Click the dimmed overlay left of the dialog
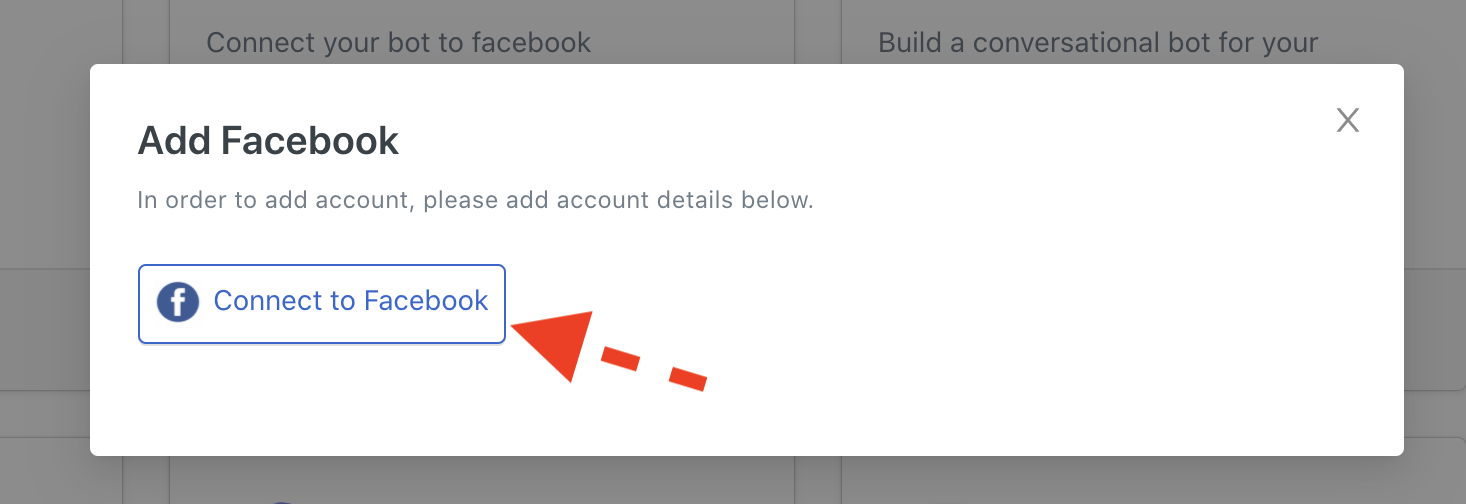Screen dimensions: 1466x504 (45, 250)
